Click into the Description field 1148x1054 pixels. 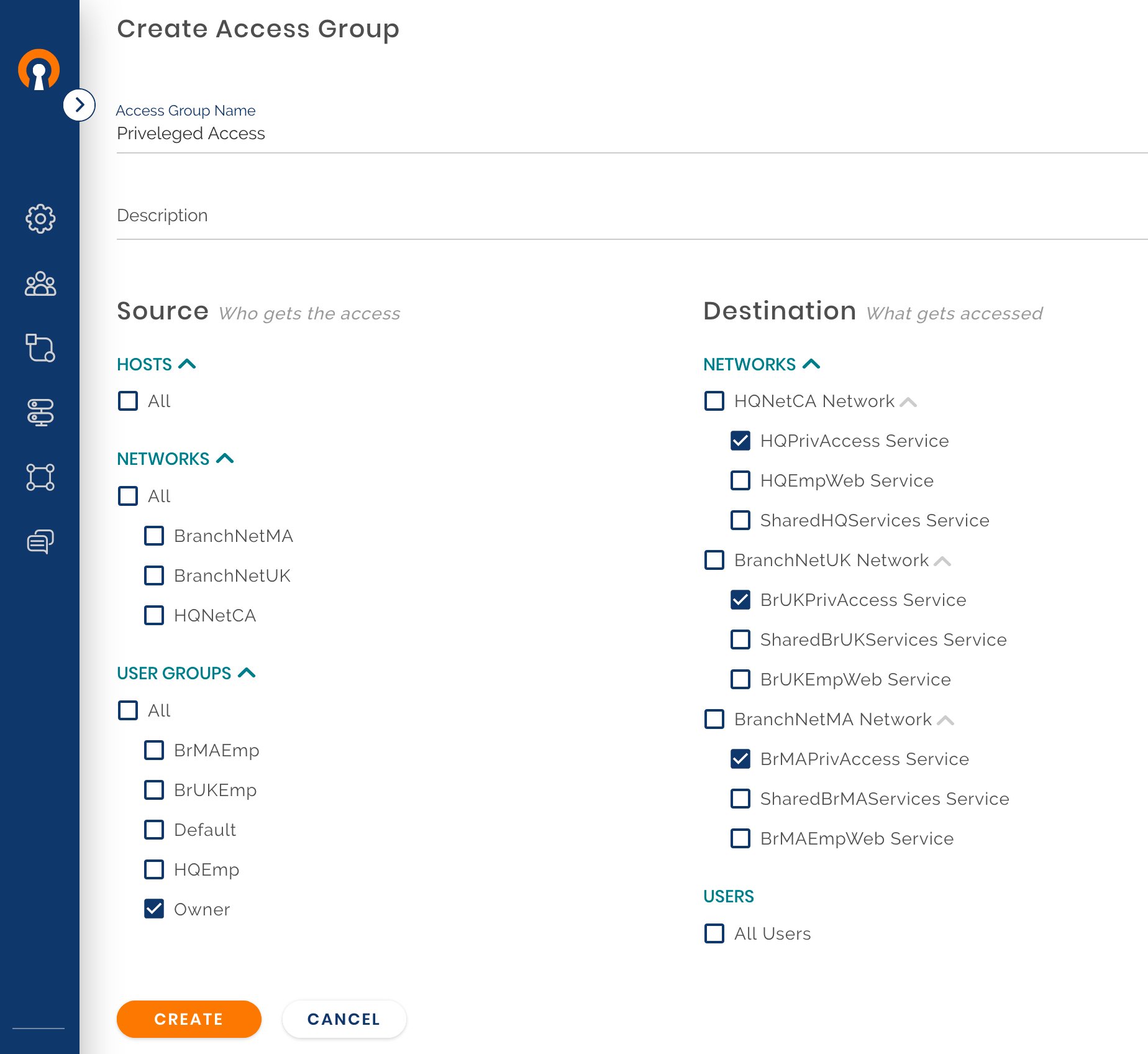pos(621,216)
